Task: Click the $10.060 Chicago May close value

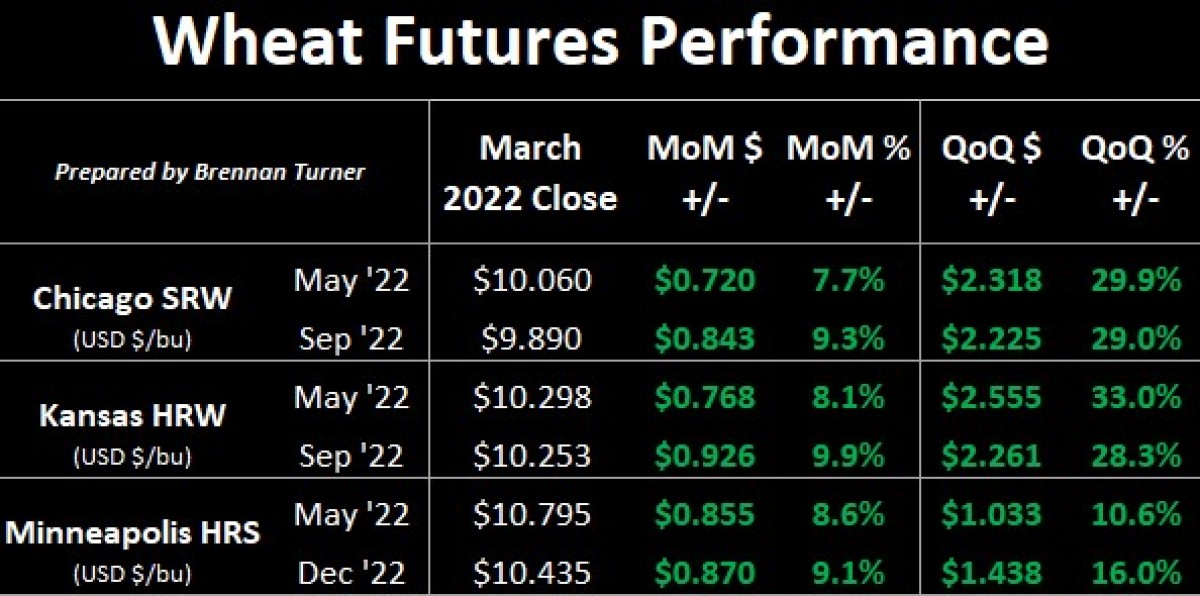Action: point(532,281)
